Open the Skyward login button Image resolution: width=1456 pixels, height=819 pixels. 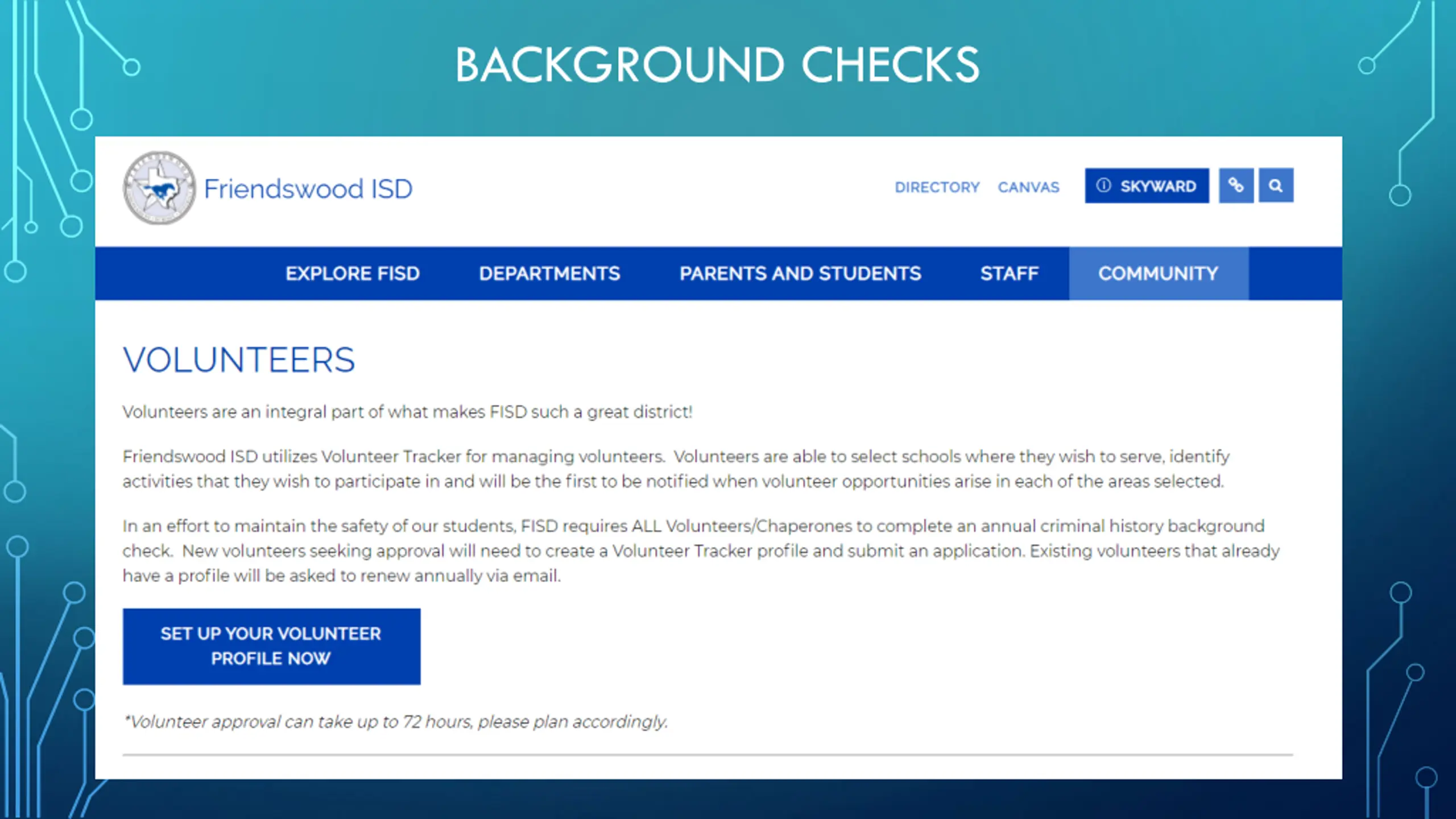pos(1147,185)
